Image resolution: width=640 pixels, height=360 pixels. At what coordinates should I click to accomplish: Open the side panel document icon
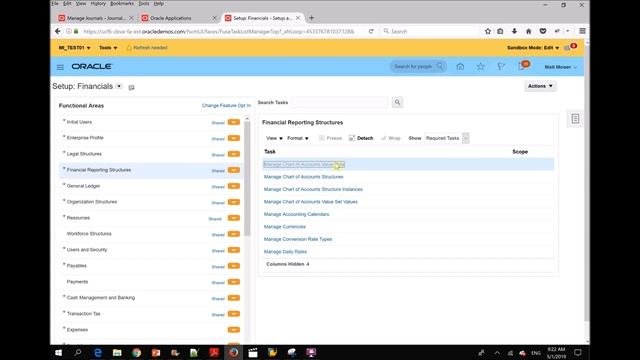tap(575, 119)
